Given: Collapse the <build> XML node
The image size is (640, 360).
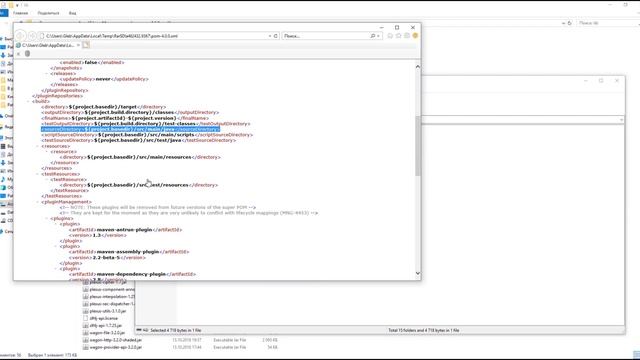Looking at the screenshot, I should (29, 101).
